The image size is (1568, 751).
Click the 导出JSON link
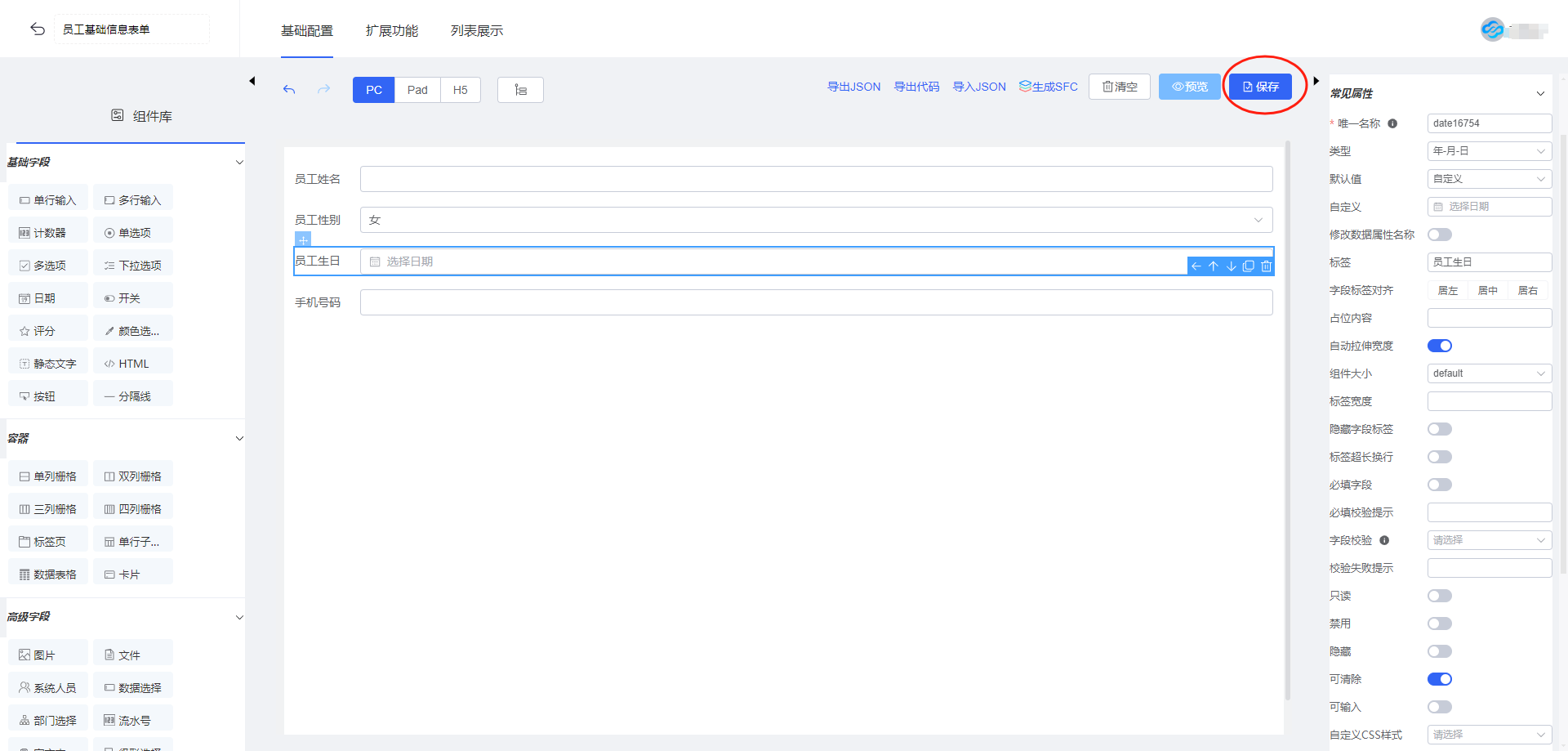pyautogui.click(x=853, y=87)
